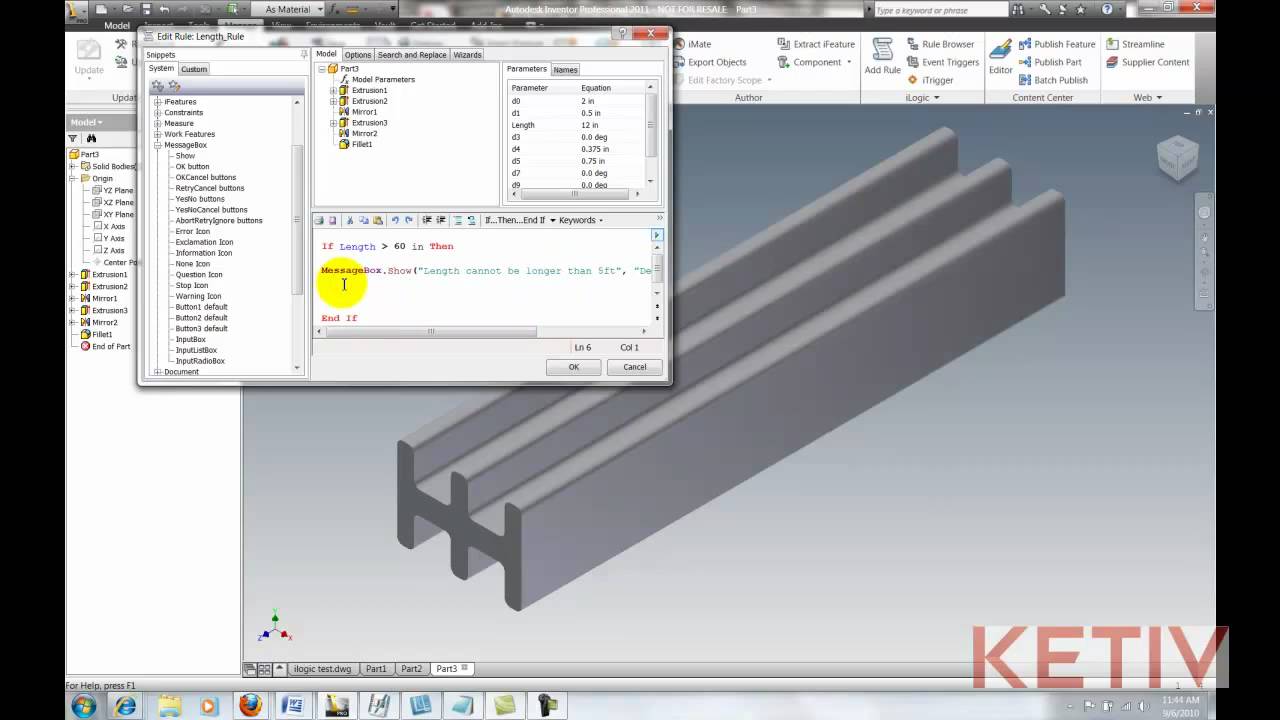This screenshot has width=1280, height=720.
Task: Click OK in the Edit Rule dialog
Action: (574, 367)
